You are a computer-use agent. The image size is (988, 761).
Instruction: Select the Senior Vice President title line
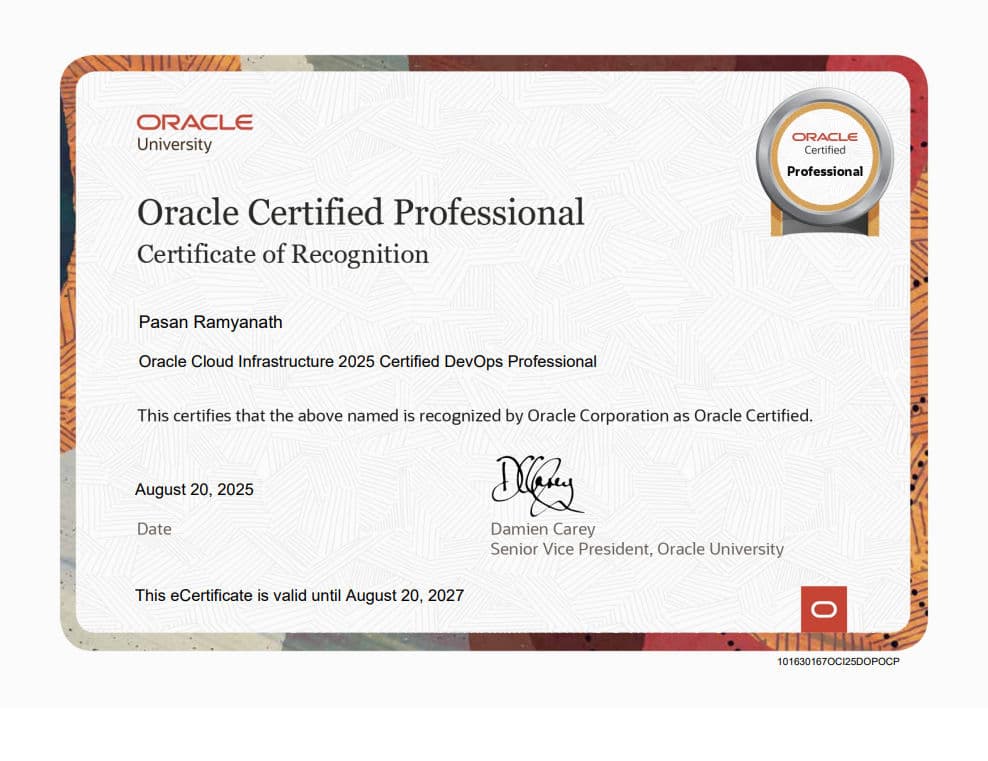636,549
